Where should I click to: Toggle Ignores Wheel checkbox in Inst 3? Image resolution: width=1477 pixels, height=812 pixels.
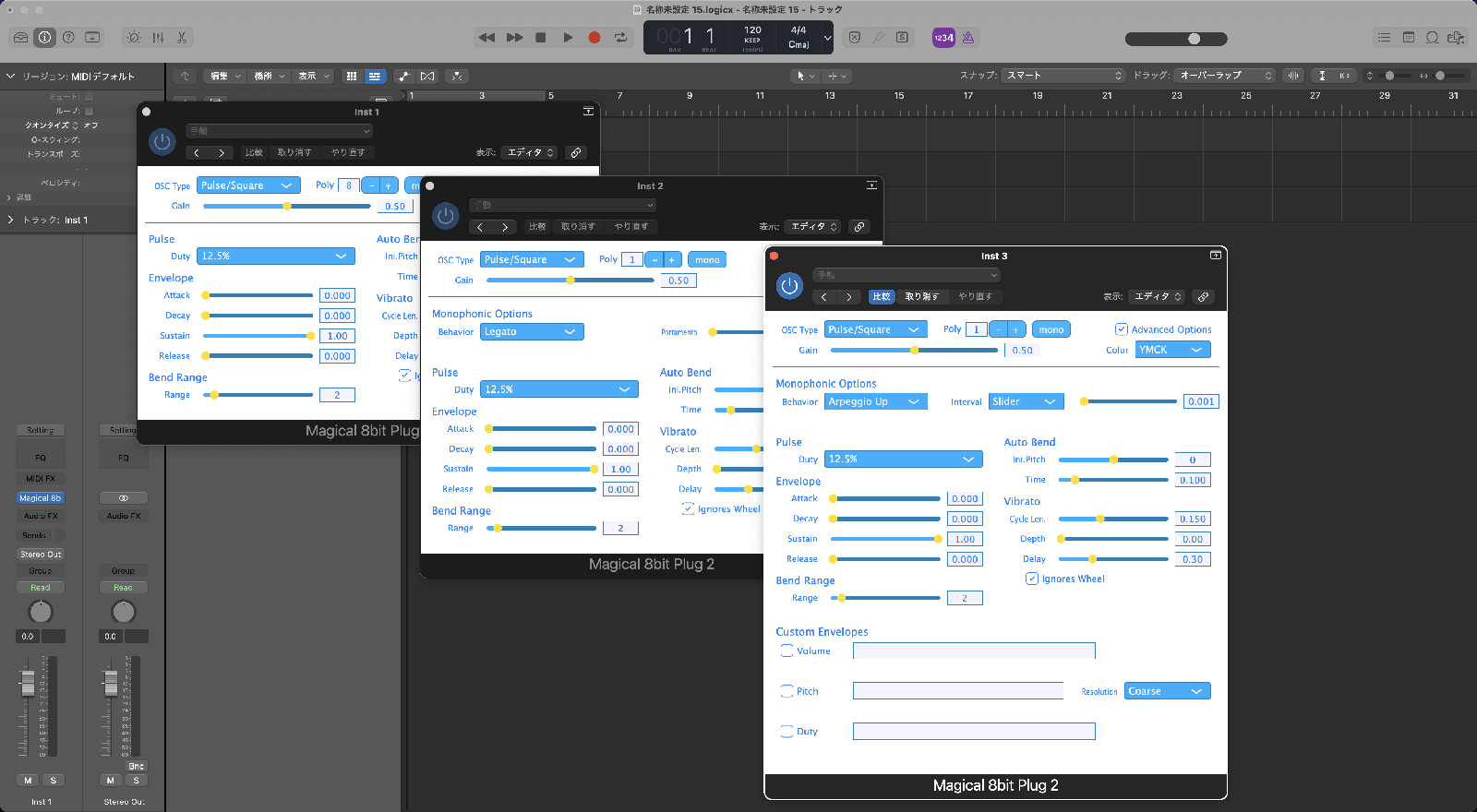(1032, 579)
